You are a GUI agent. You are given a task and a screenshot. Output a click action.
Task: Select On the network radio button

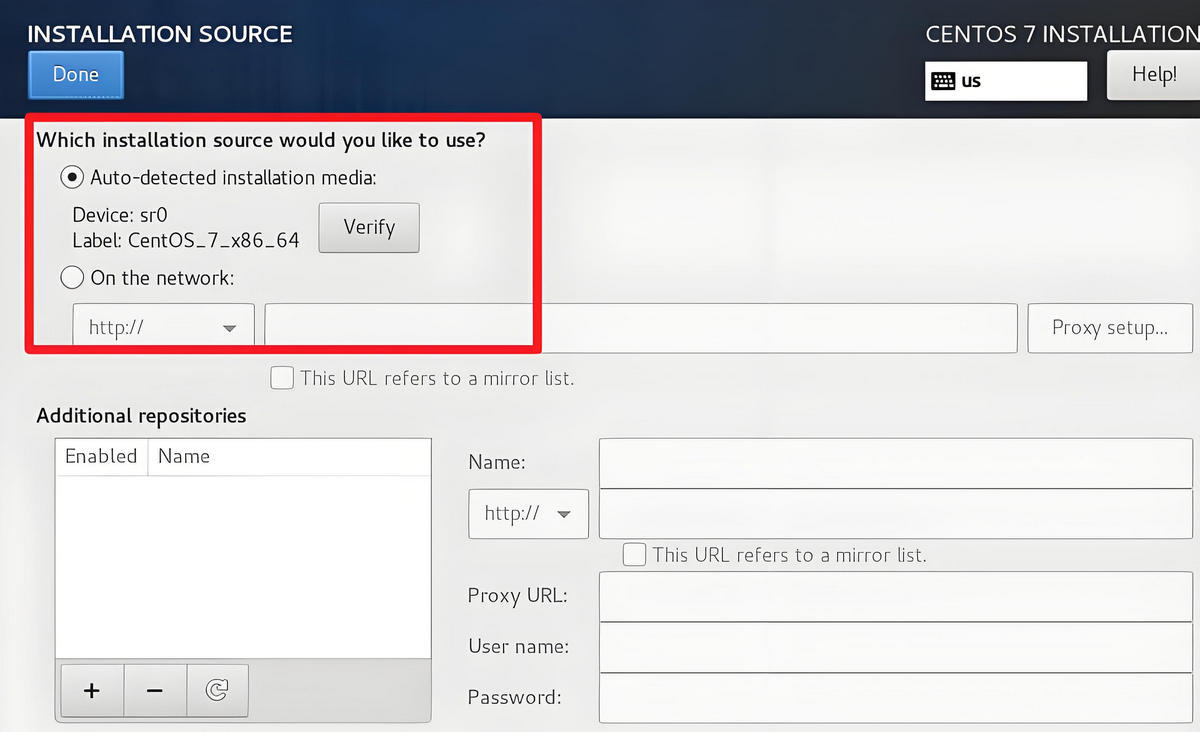[x=72, y=277]
